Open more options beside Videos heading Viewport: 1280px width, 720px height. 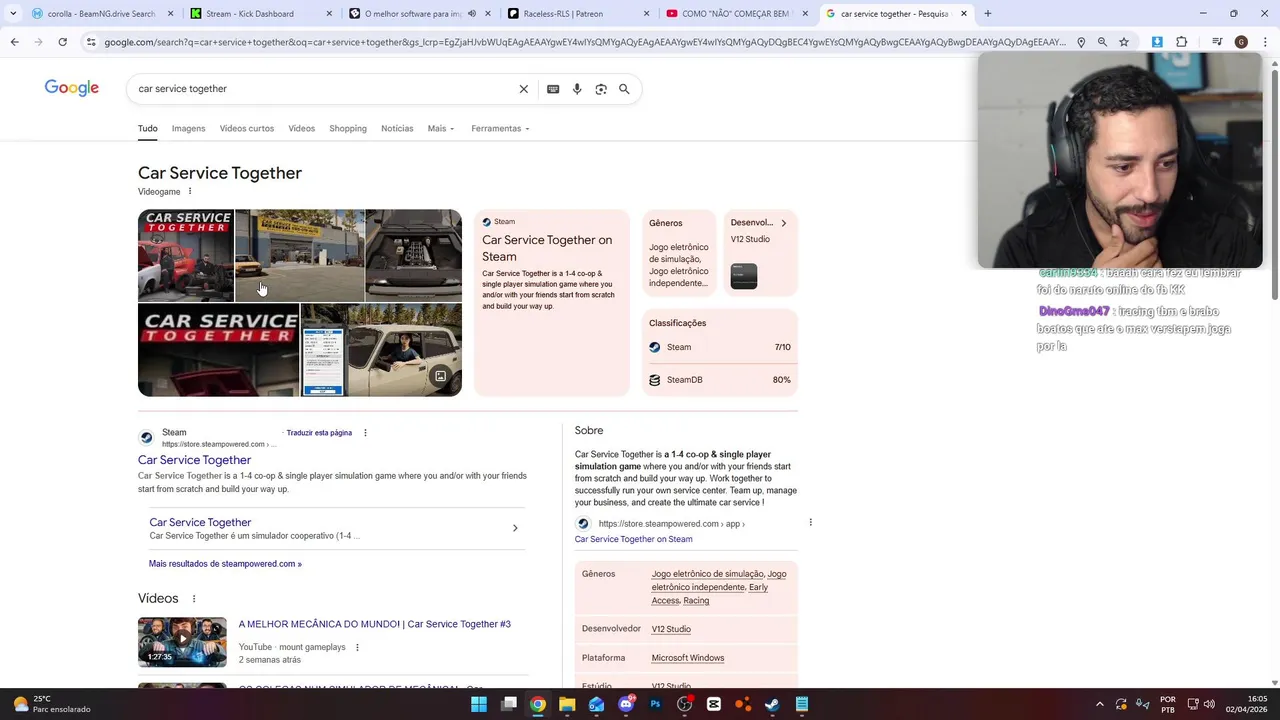click(194, 599)
